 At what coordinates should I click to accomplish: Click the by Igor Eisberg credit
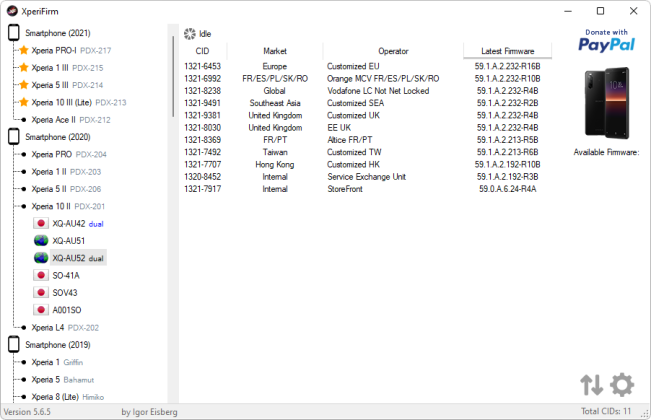coord(149,412)
